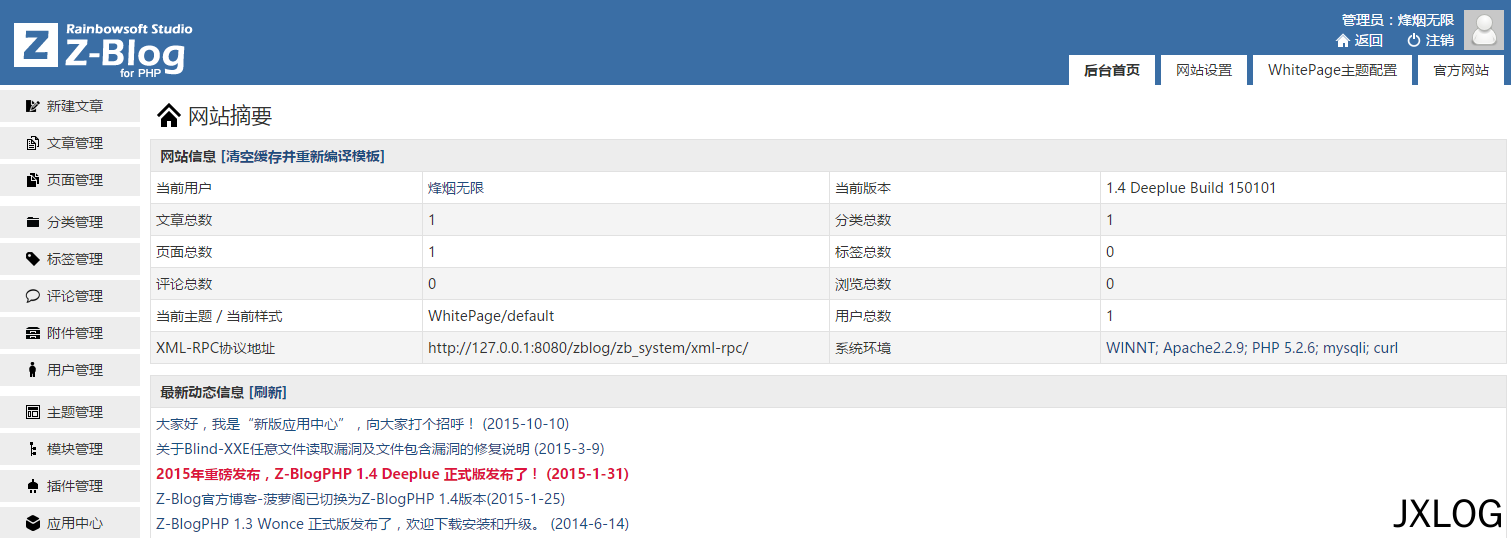This screenshot has width=1511, height=538.
Task: Open 分类管理 in the sidebar
Action: click(70, 222)
